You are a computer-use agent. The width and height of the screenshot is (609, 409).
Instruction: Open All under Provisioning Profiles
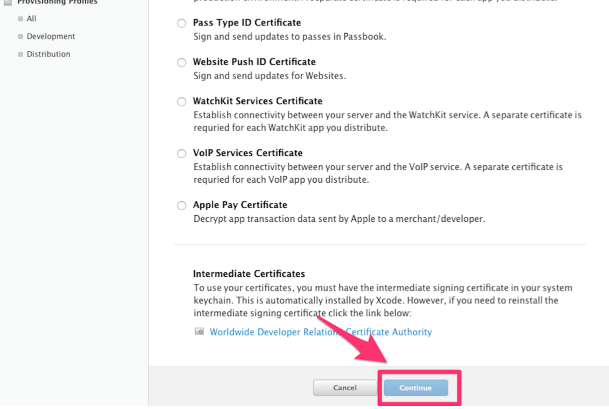click(33, 18)
